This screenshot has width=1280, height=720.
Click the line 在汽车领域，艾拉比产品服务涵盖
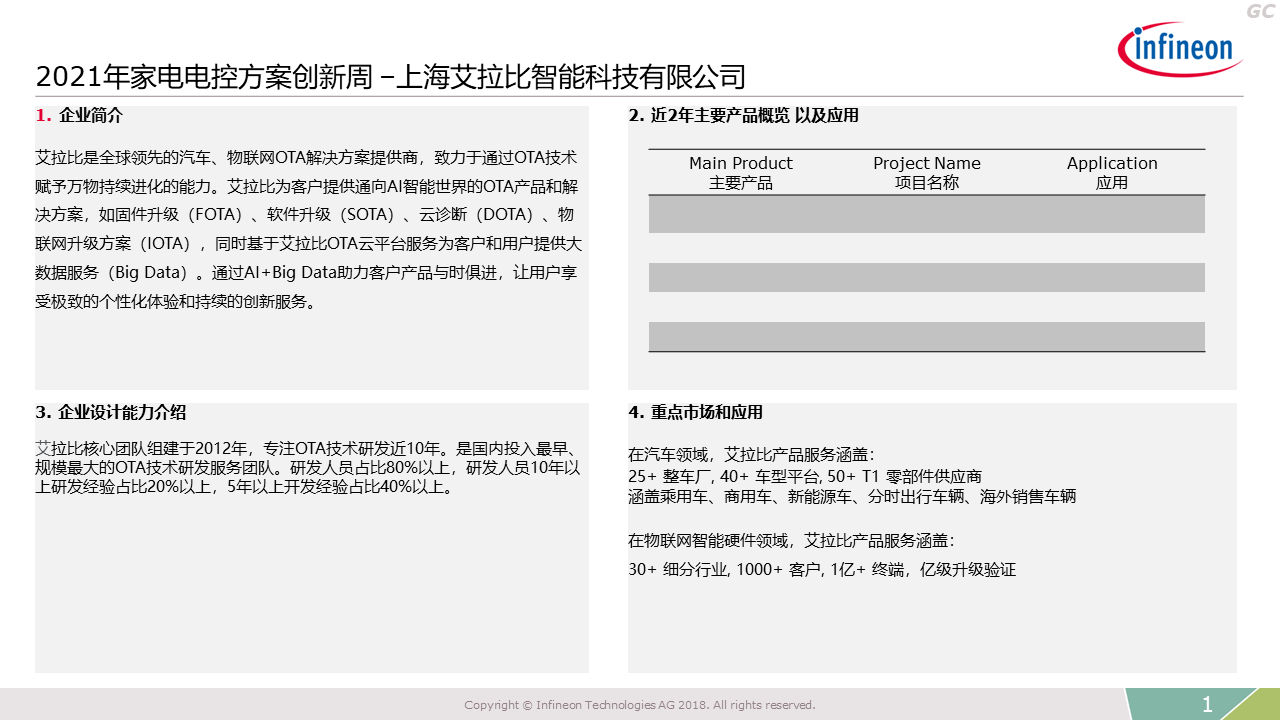point(752,455)
